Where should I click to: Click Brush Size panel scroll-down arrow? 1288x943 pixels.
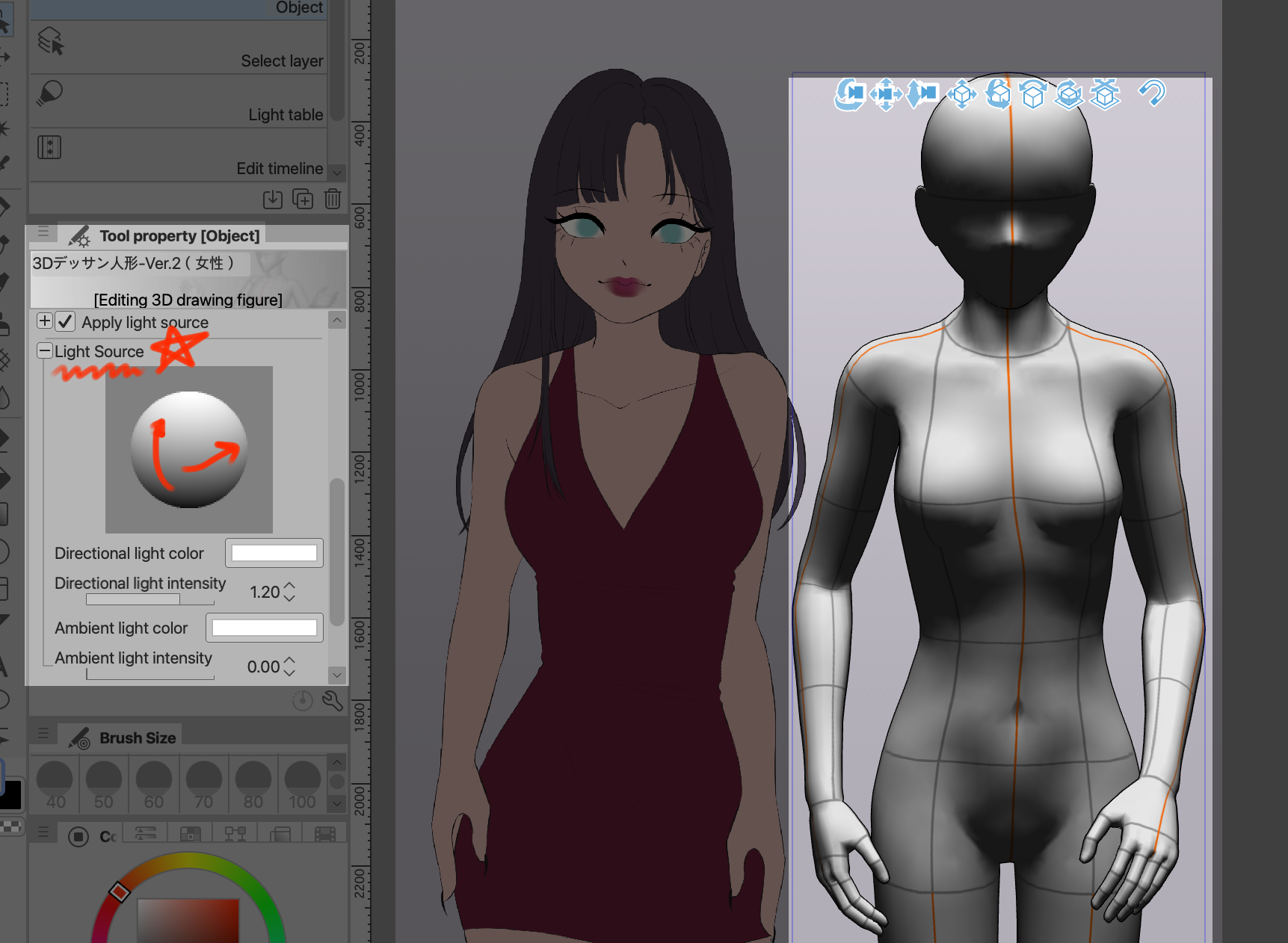(x=337, y=805)
